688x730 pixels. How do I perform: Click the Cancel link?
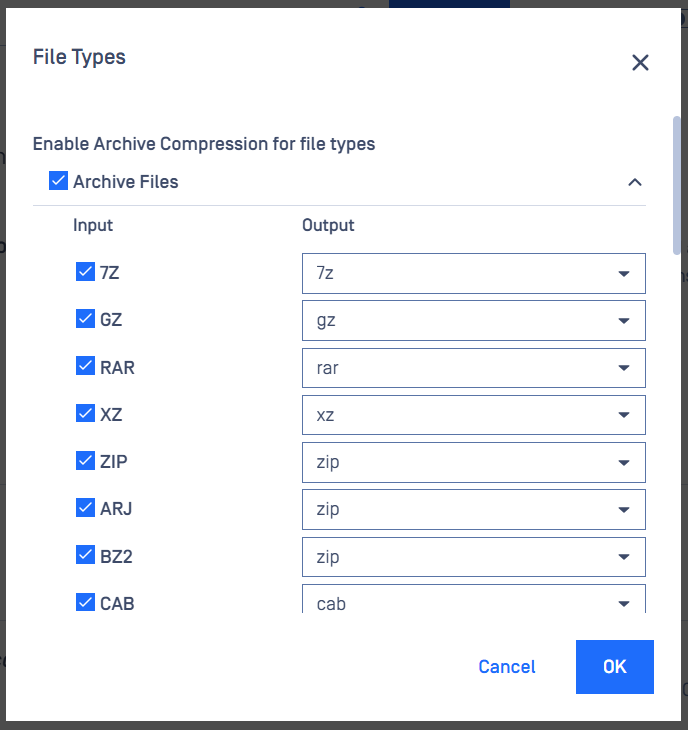(507, 667)
